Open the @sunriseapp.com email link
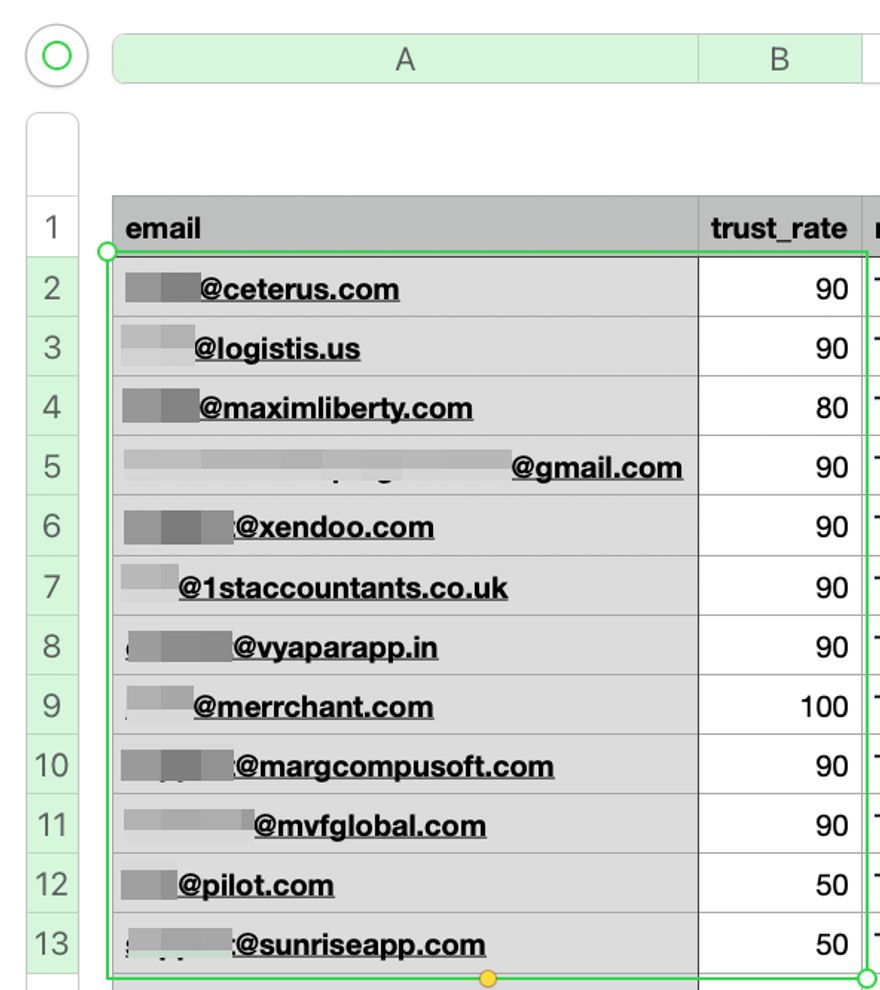 pyautogui.click(x=360, y=945)
